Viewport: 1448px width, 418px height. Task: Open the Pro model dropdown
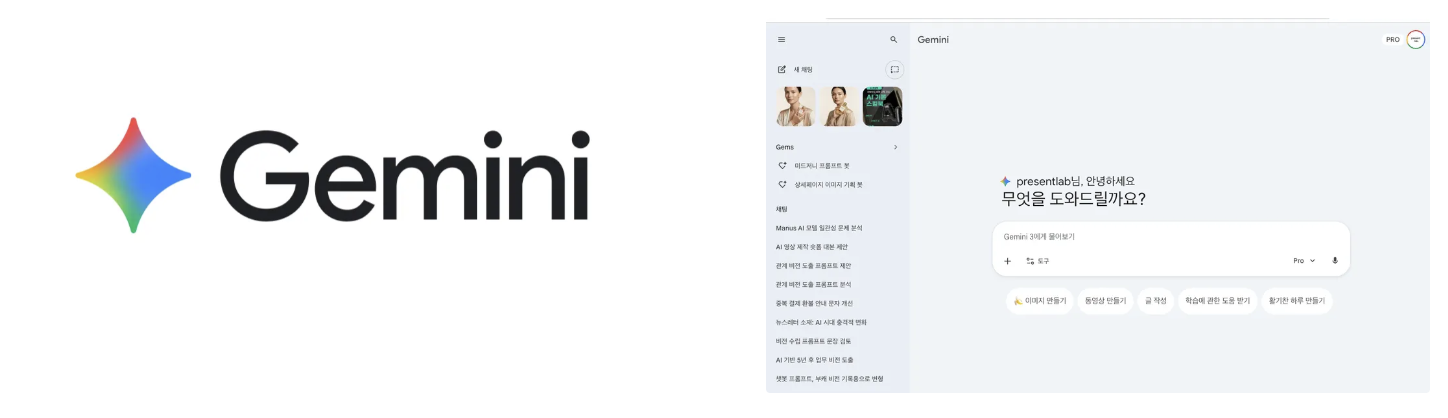click(1304, 261)
